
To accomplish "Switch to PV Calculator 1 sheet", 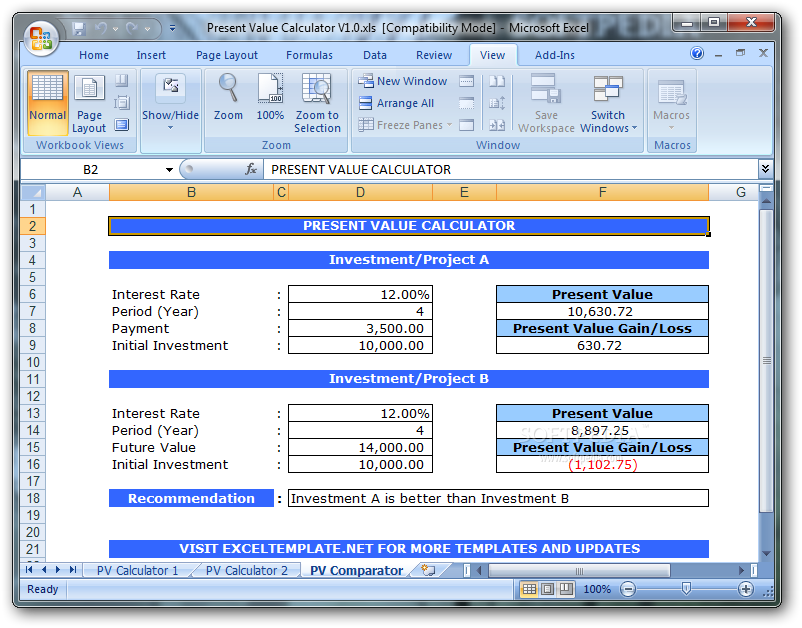I will click(137, 571).
